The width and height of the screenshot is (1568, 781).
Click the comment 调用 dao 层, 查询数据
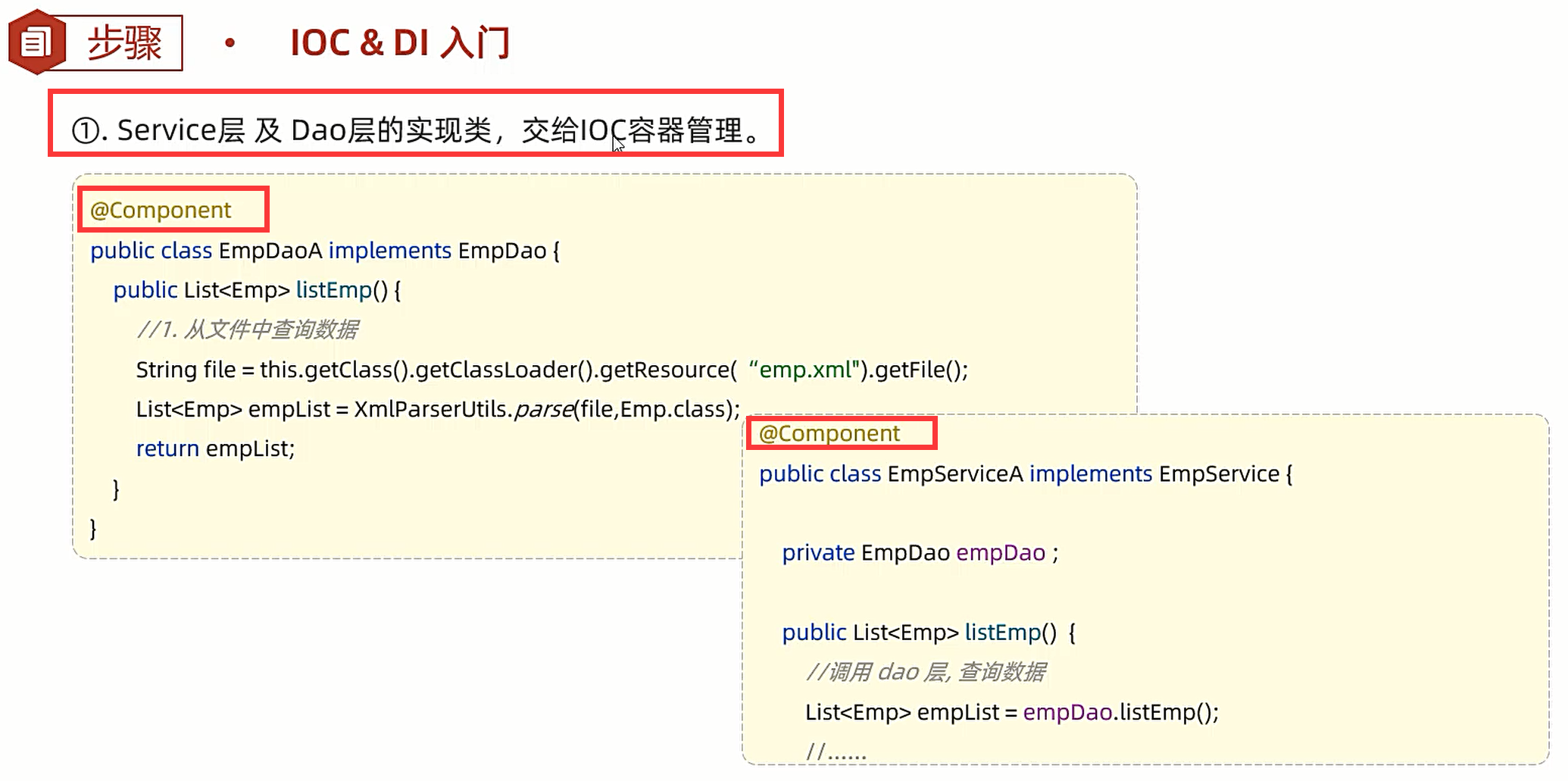pos(926,672)
